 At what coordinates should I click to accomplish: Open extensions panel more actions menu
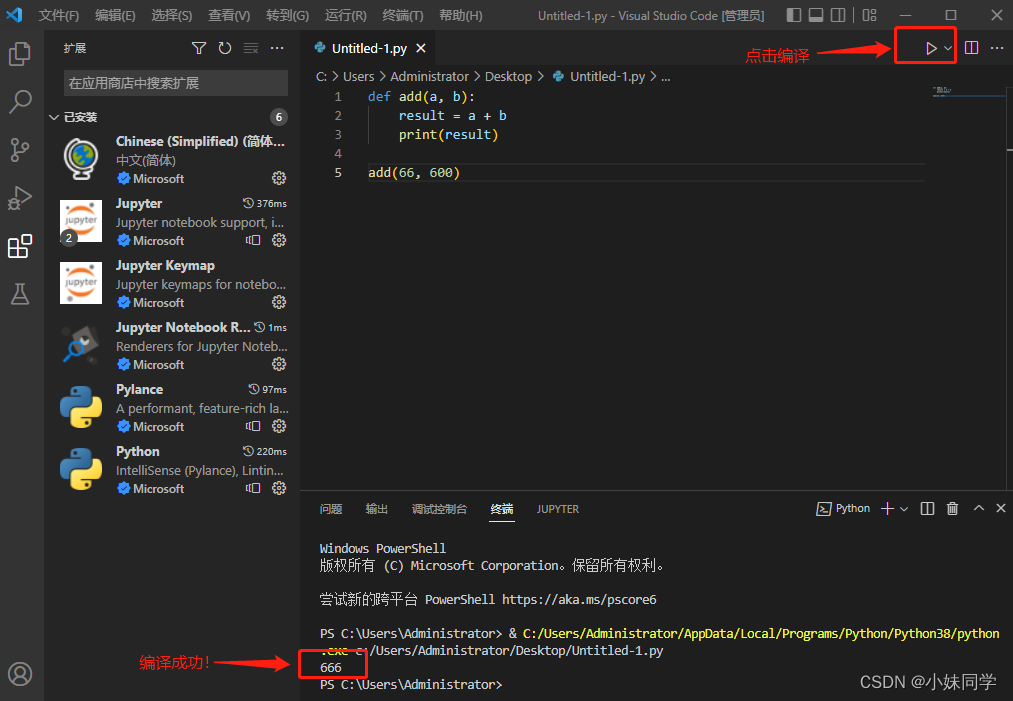(277, 48)
